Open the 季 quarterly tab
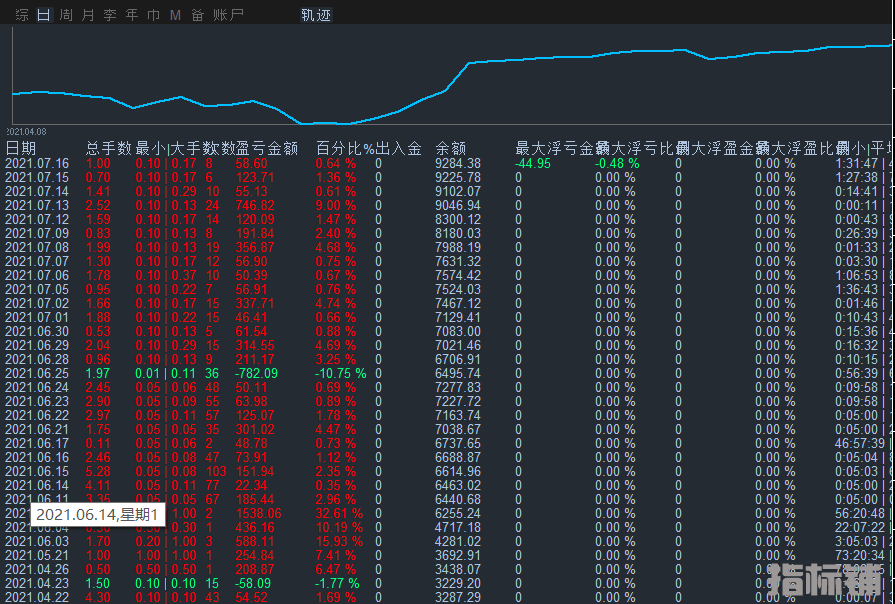 pos(109,15)
